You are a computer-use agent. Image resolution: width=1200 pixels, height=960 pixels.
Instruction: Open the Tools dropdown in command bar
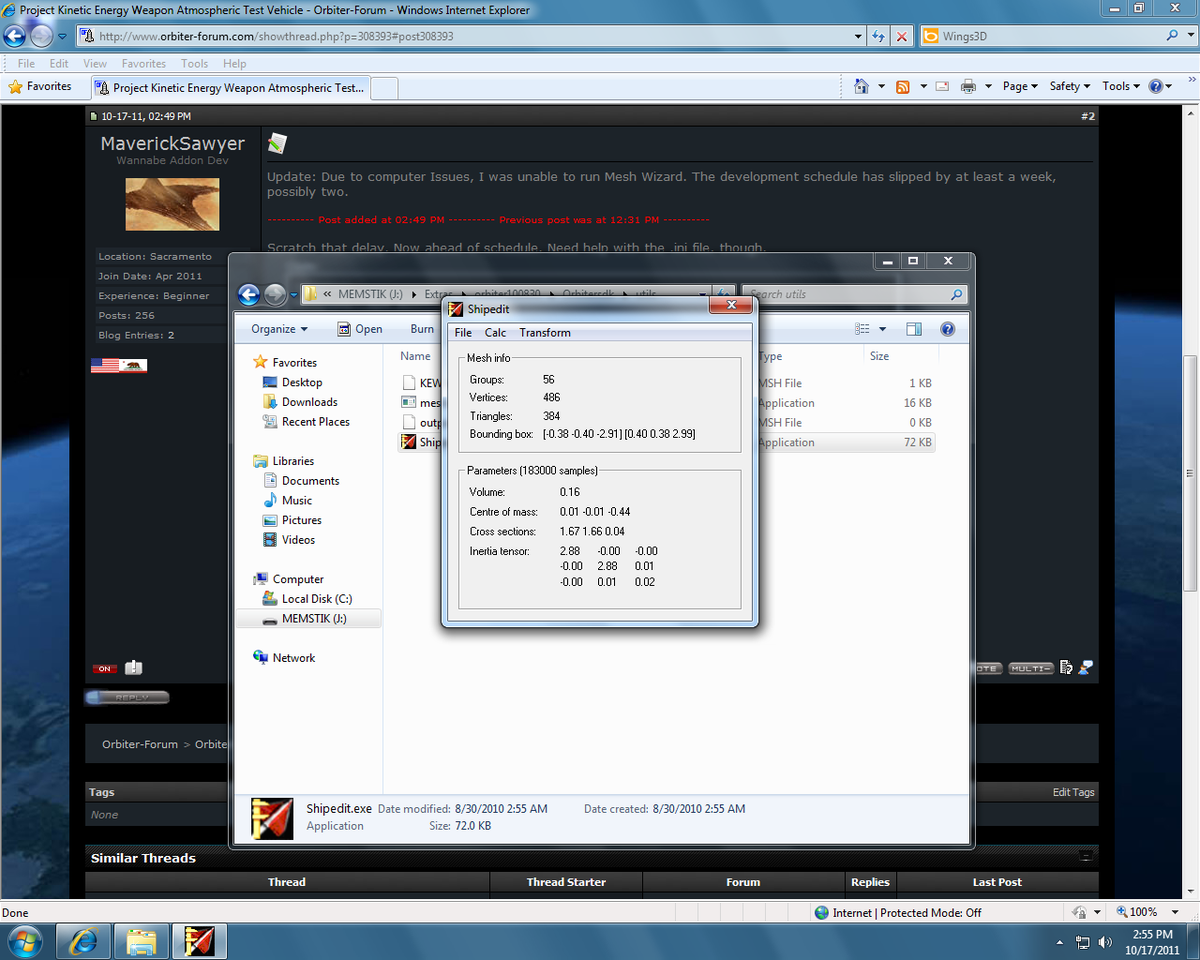click(x=1121, y=87)
